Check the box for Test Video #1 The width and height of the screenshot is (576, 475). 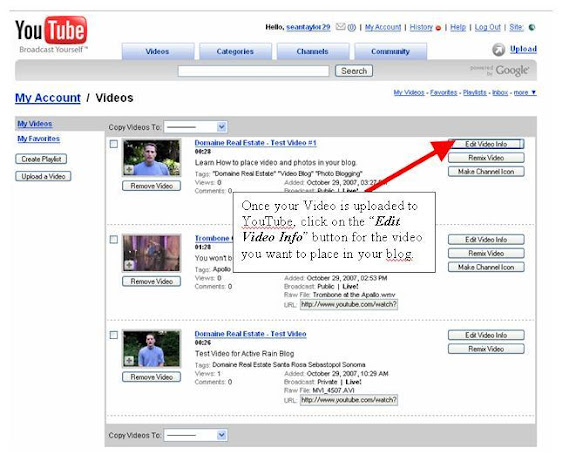tap(114, 144)
